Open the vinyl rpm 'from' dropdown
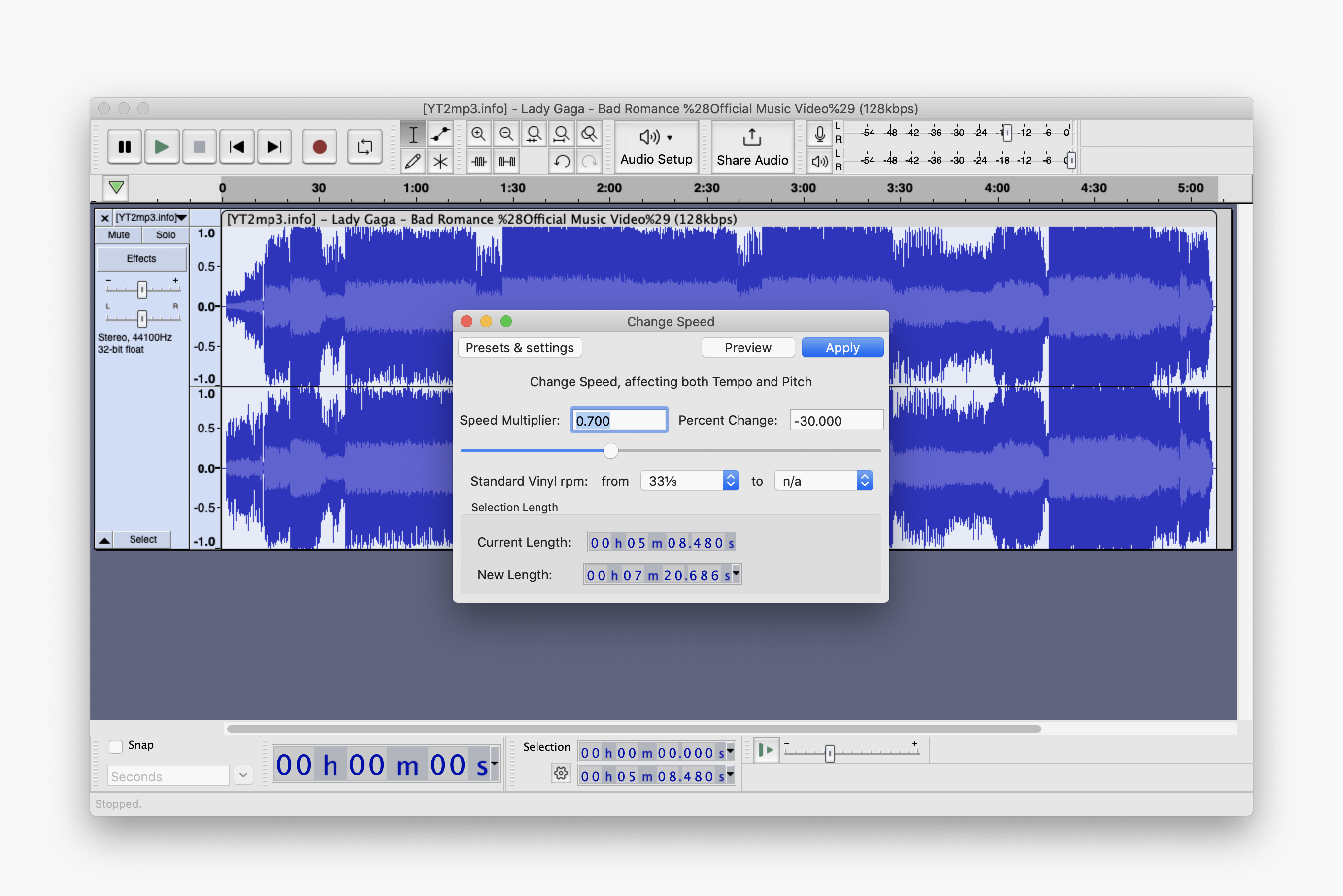Viewport: 1343px width, 896px height. (689, 481)
